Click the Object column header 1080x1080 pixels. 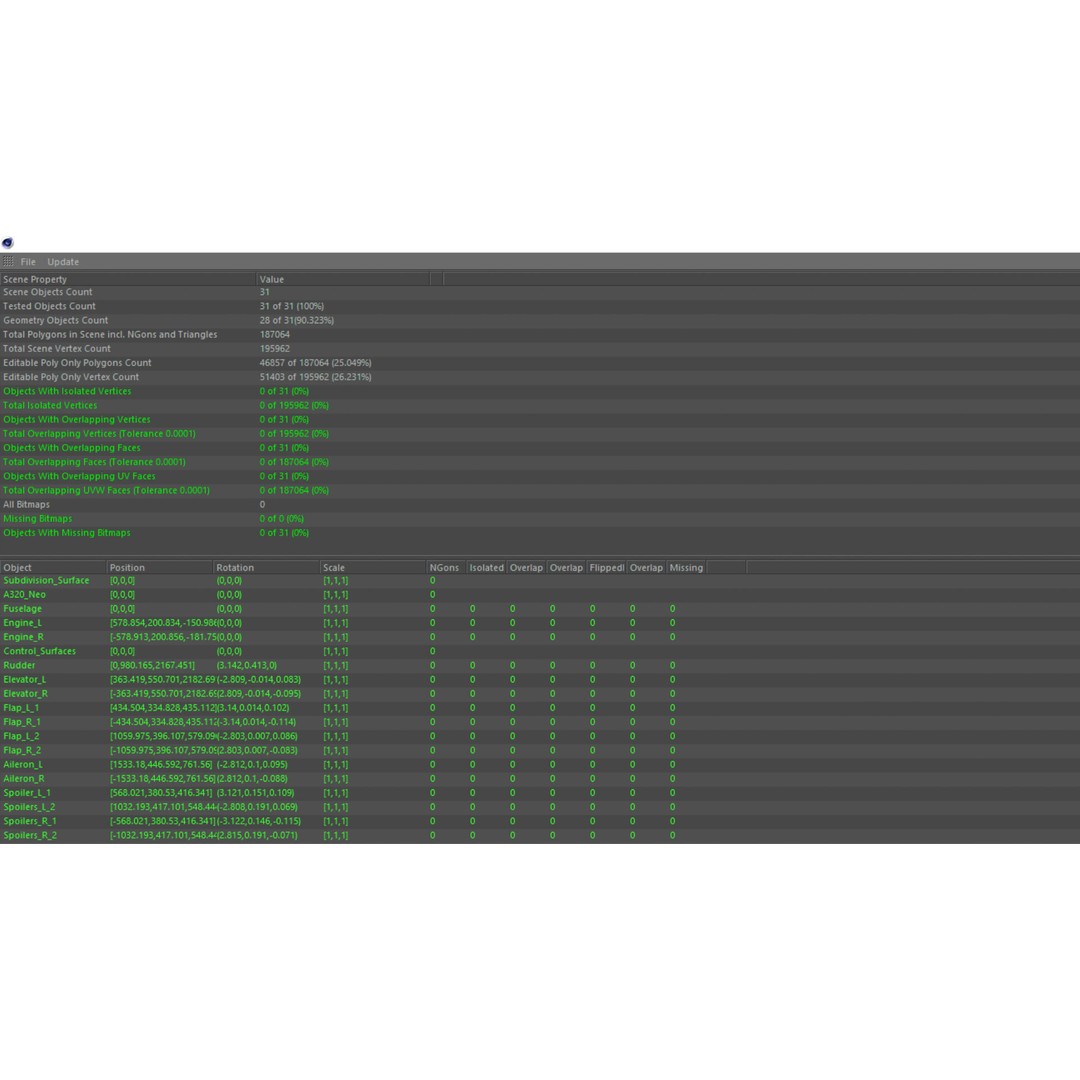(x=53, y=568)
